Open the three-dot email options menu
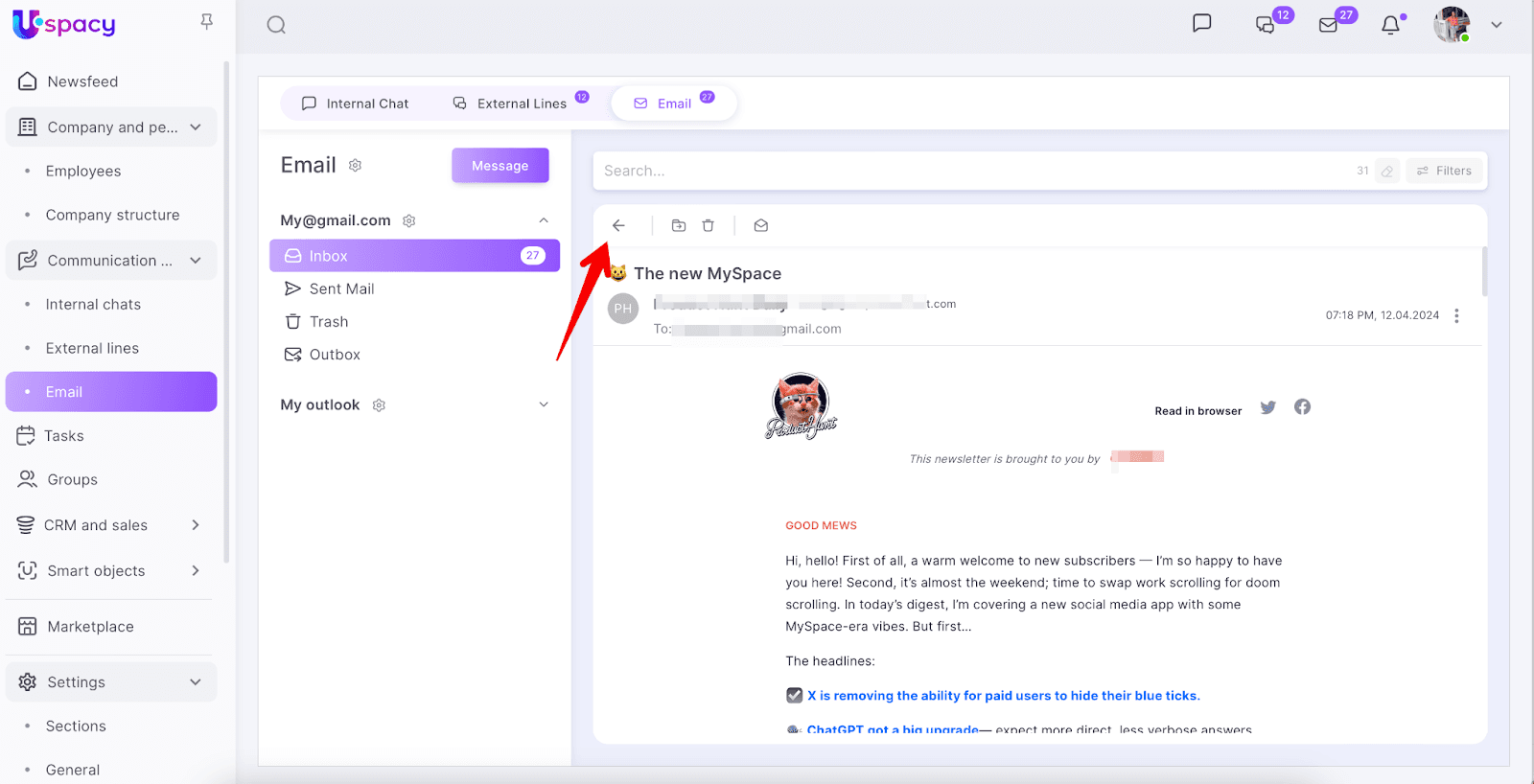1534x784 pixels. (x=1456, y=316)
